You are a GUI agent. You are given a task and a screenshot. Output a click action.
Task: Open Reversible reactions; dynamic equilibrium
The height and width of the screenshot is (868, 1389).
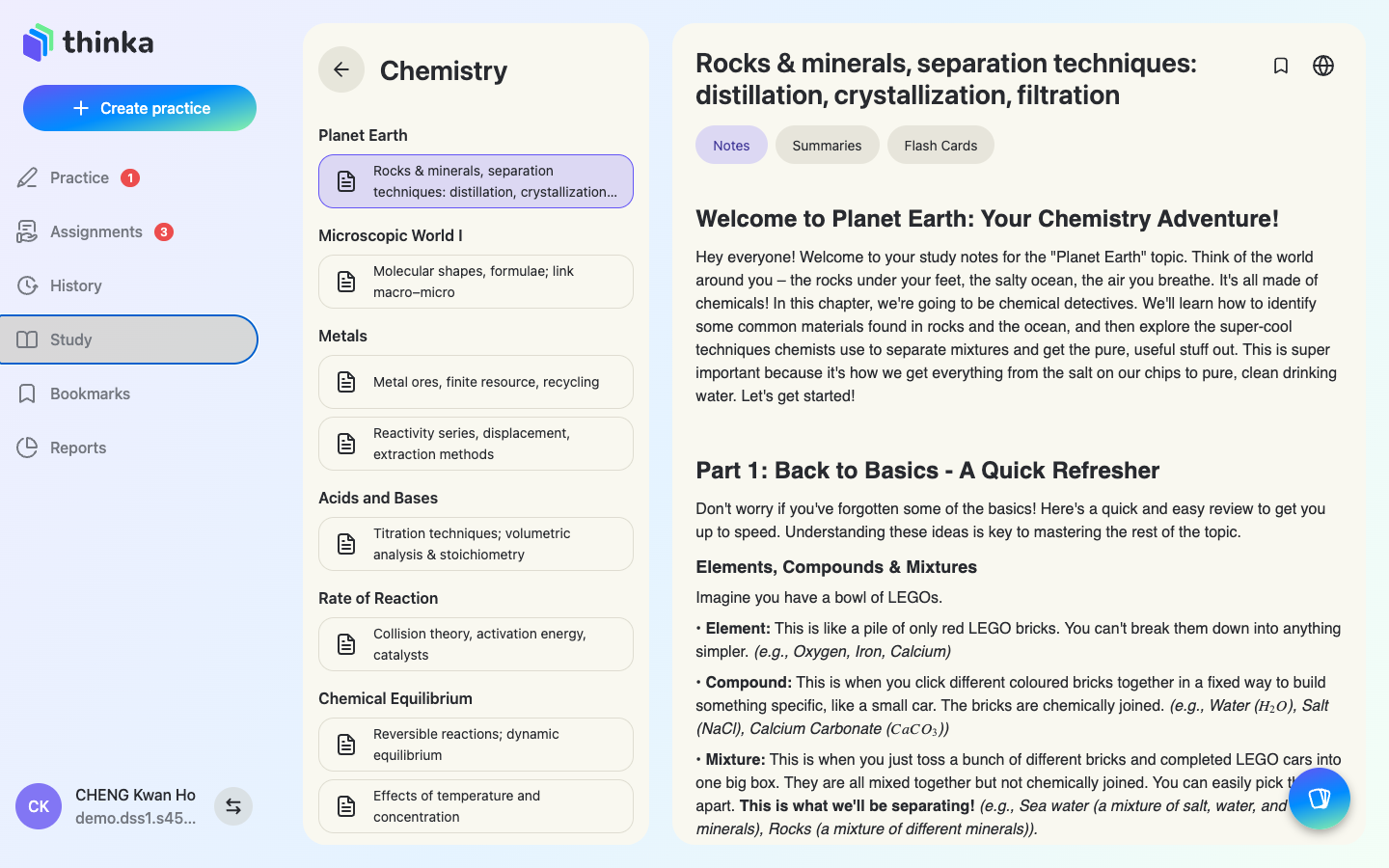(x=476, y=745)
